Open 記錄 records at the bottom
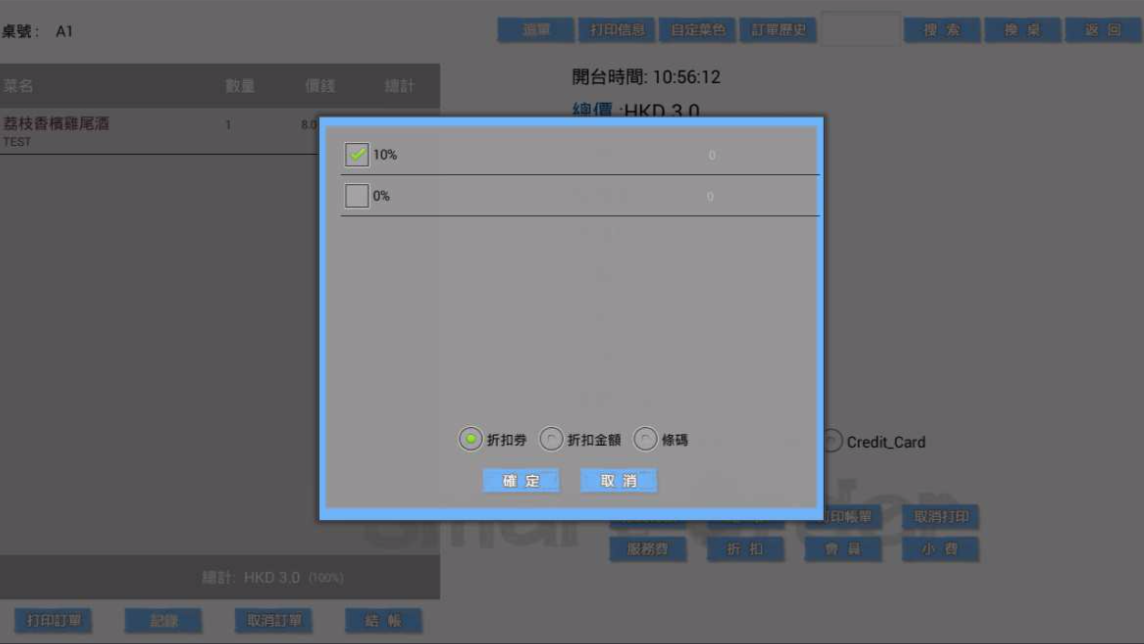The width and height of the screenshot is (1144, 644). pyautogui.click(x=163, y=621)
